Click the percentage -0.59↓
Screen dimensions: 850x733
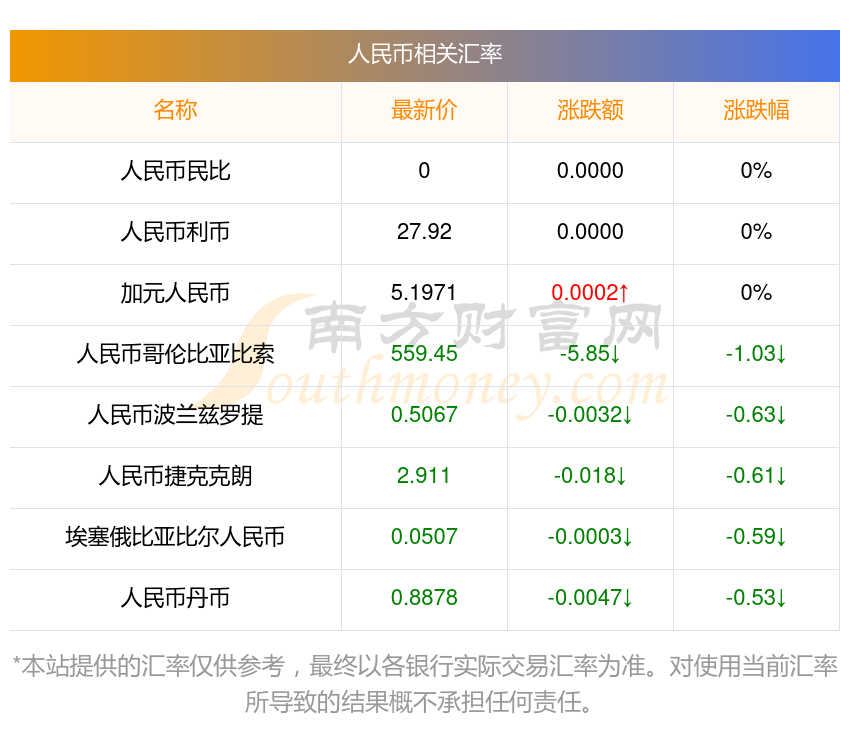(x=756, y=537)
